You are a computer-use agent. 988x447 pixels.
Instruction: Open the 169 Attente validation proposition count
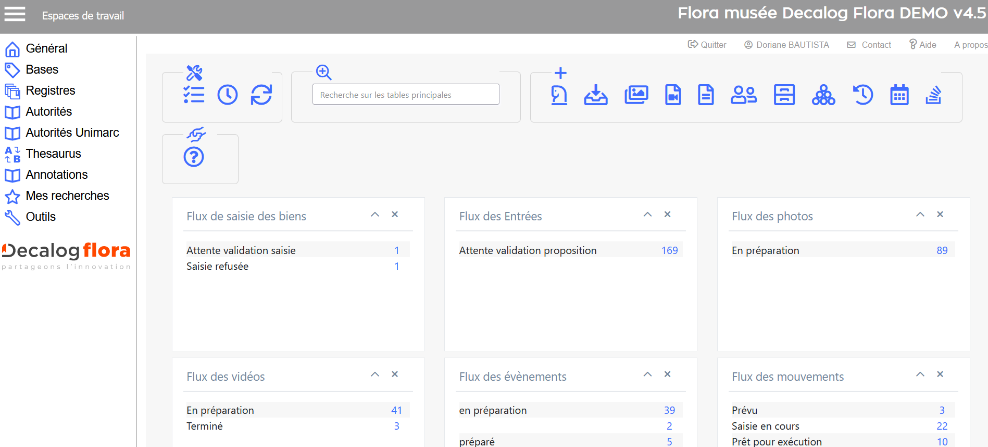pyautogui.click(x=669, y=250)
